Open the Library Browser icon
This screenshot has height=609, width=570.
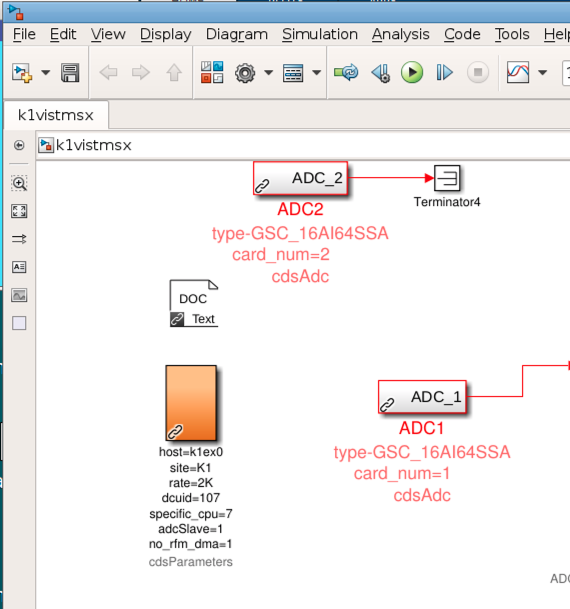212,72
